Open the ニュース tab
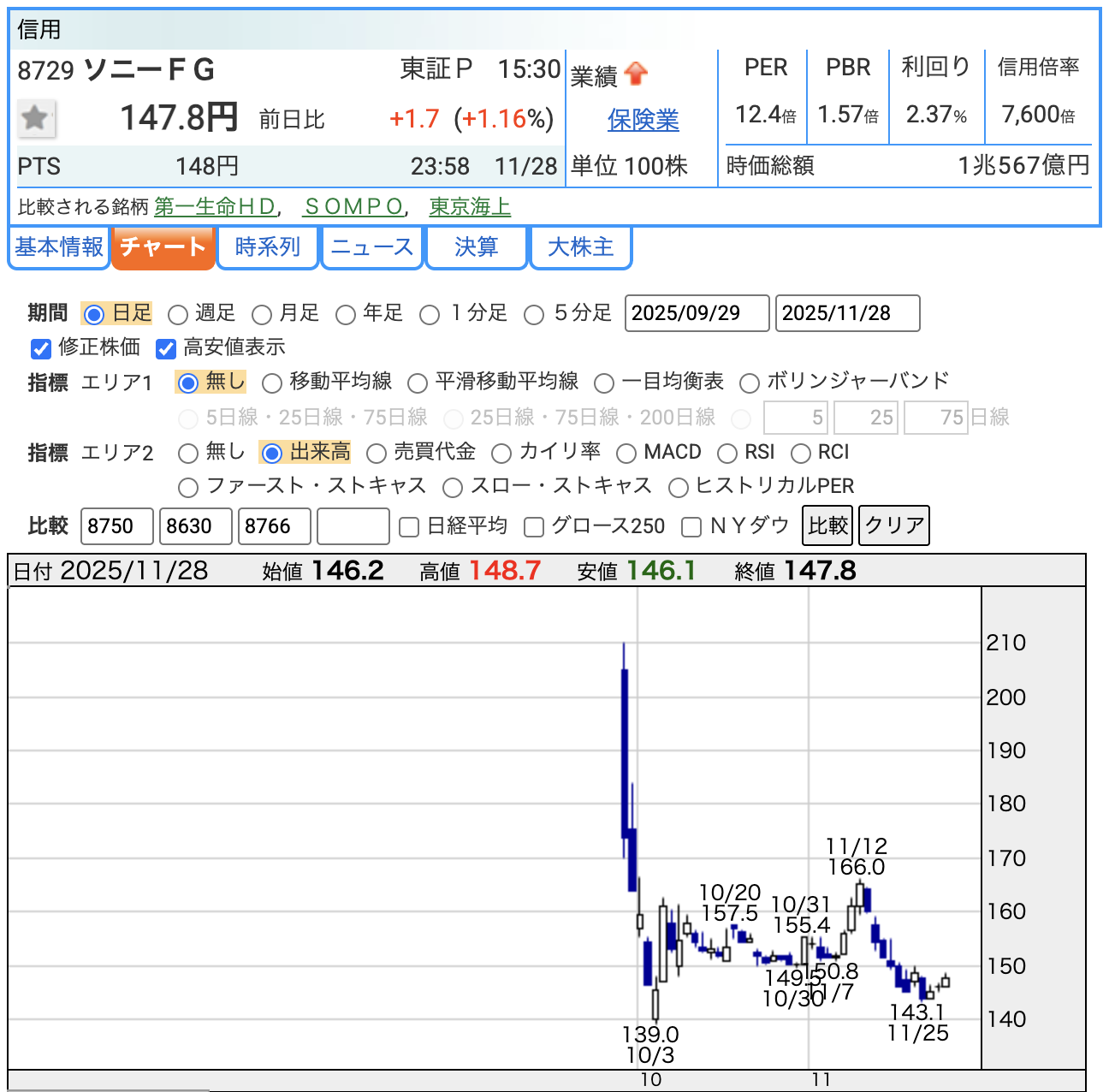Screen dimensions: 1109x1092 click(x=372, y=247)
